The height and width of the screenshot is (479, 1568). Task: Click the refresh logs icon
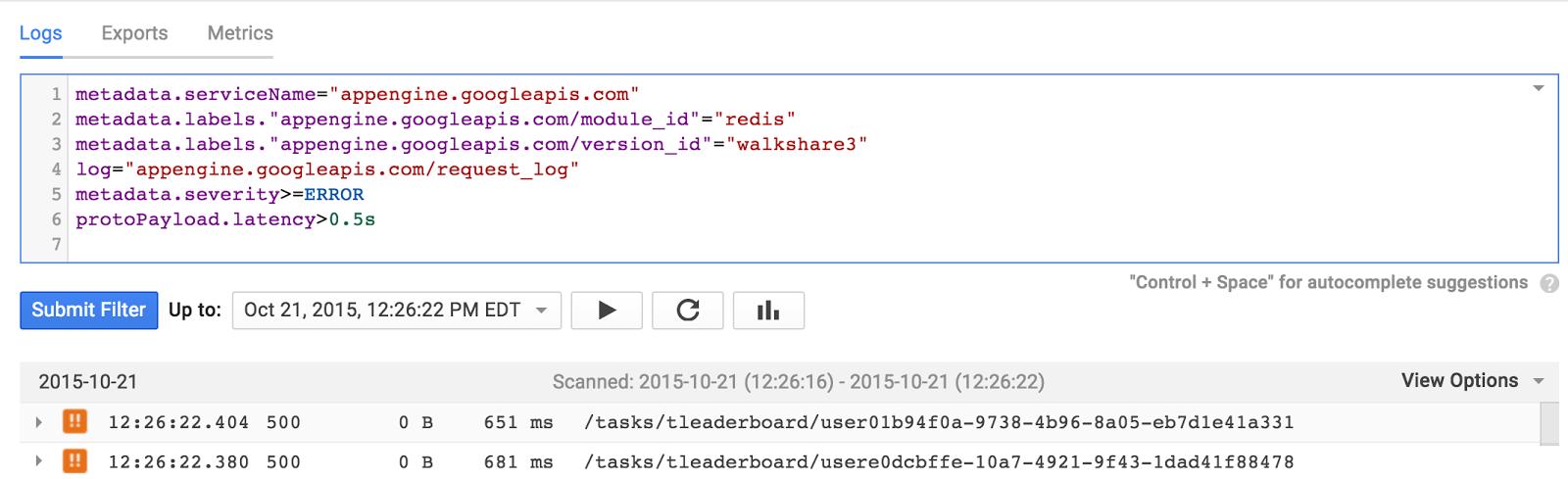[x=688, y=311]
